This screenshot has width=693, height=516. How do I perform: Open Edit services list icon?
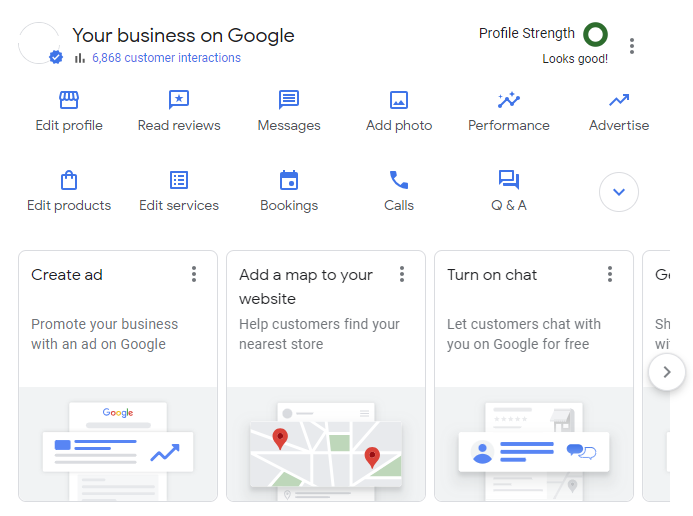(x=179, y=180)
